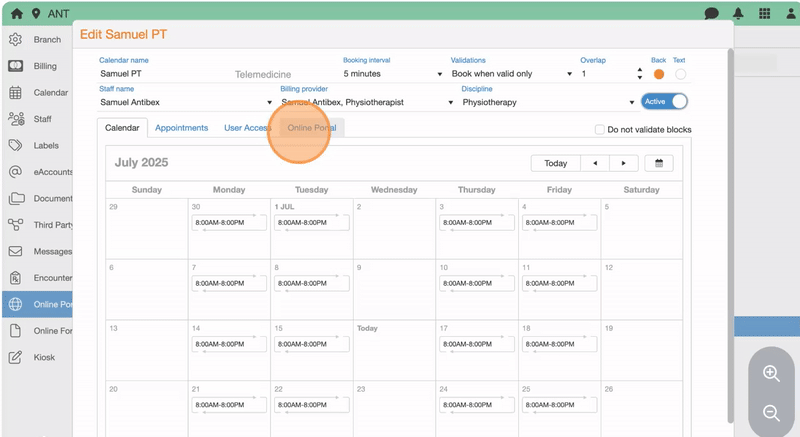Click the calendar picker icon button

pyautogui.click(x=659, y=163)
